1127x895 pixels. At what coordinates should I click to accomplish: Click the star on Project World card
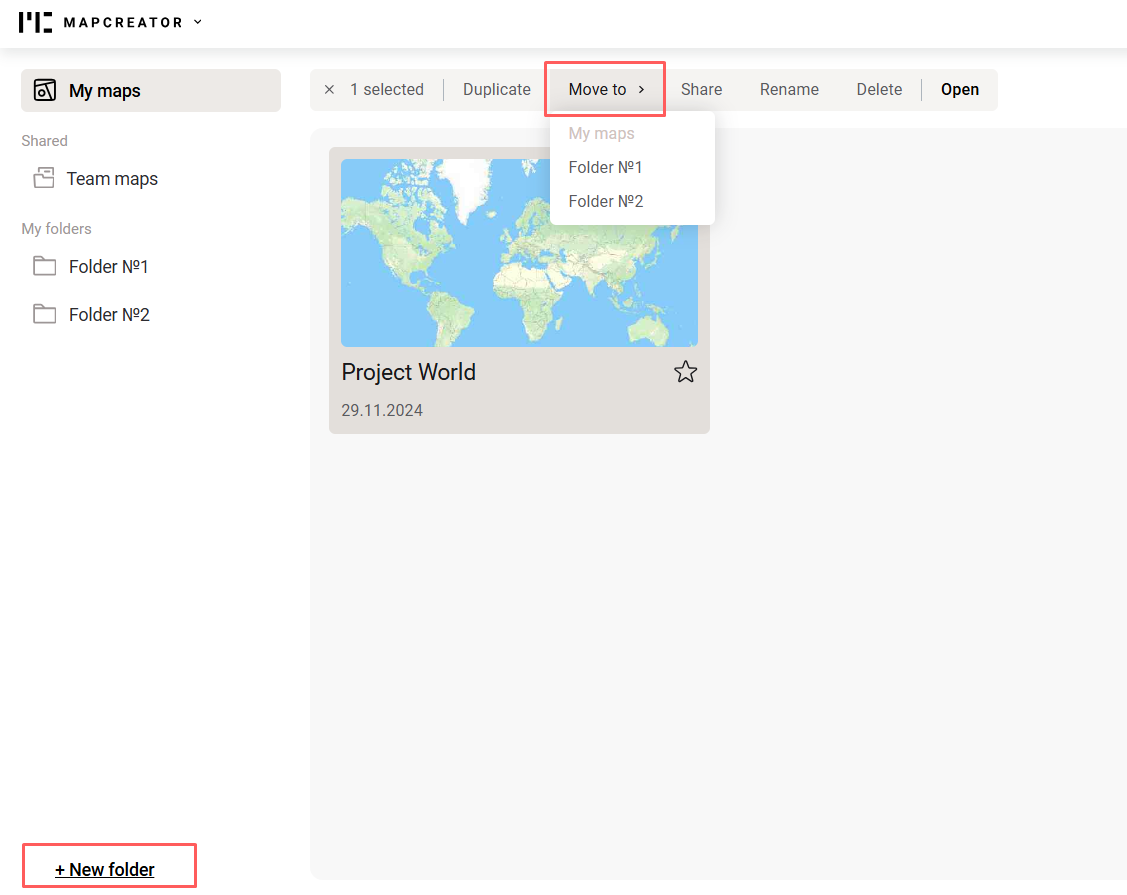(685, 371)
